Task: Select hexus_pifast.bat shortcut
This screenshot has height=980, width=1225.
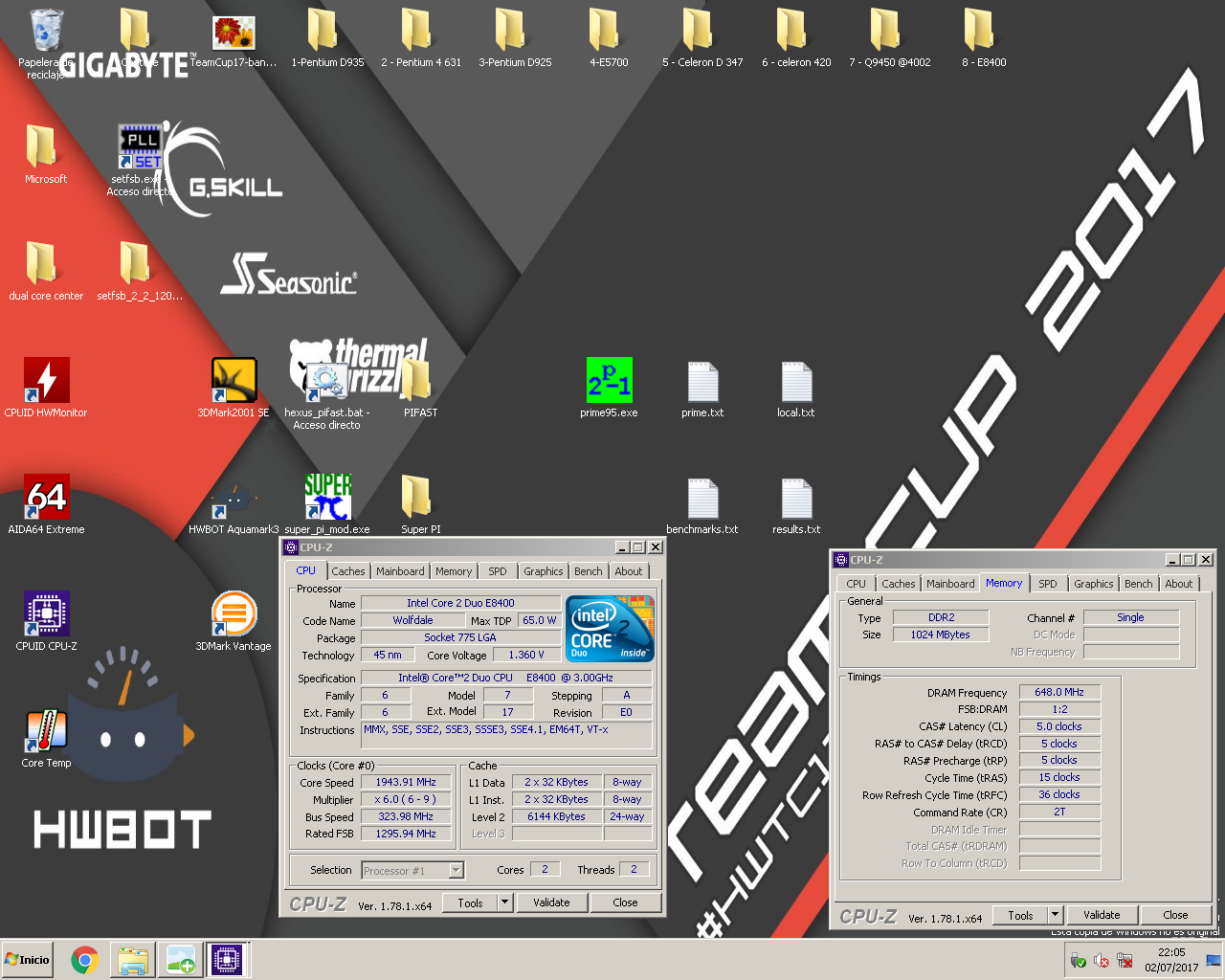Action: [327, 380]
